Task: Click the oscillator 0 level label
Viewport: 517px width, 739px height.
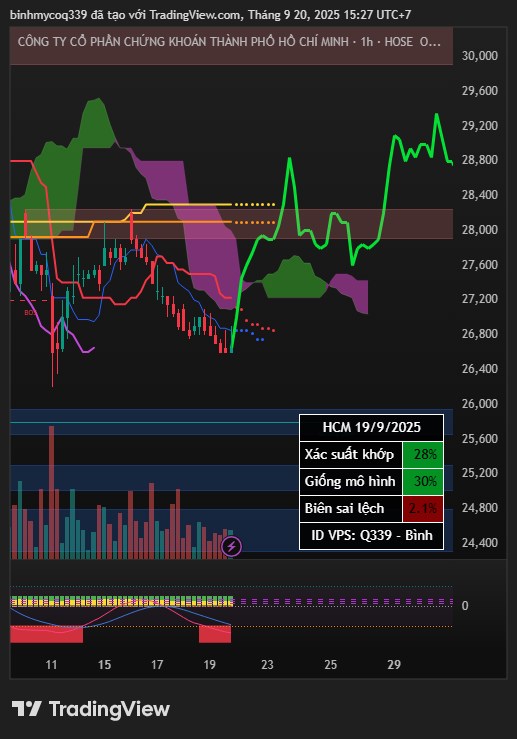Action: pyautogui.click(x=465, y=606)
